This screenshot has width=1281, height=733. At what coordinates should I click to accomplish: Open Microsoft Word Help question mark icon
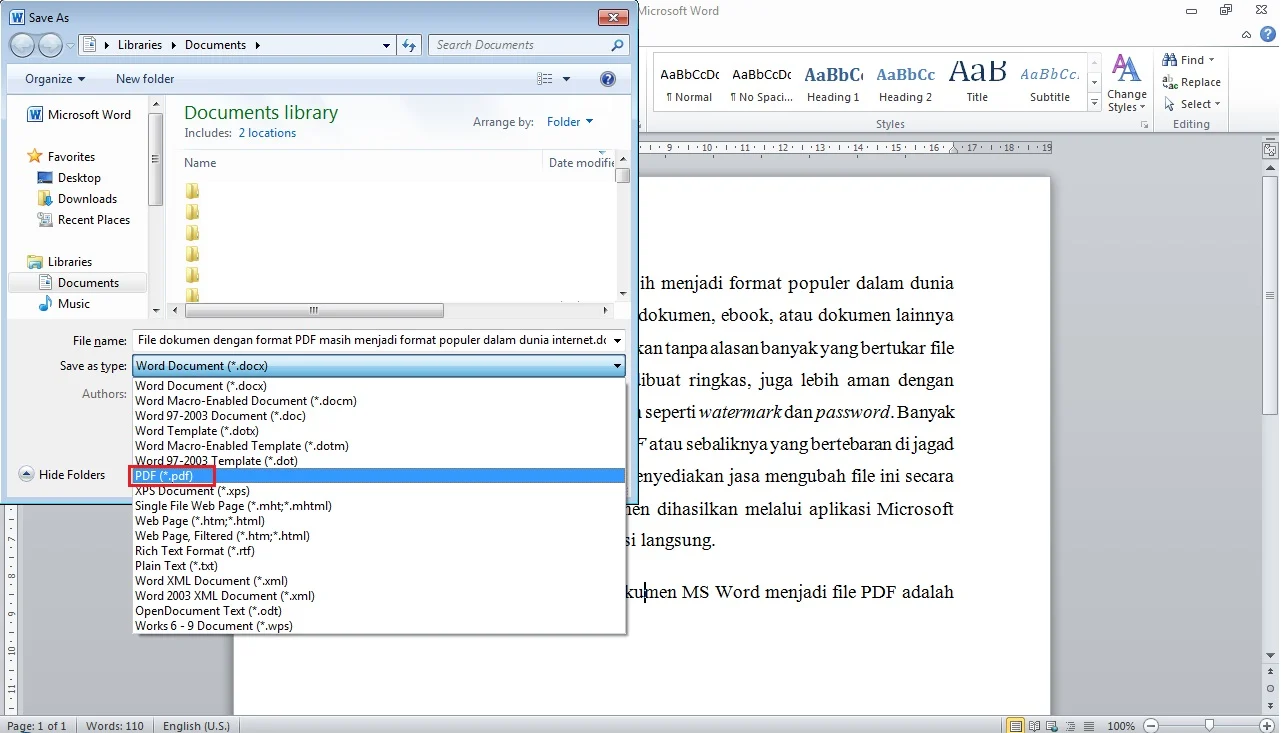point(1269,34)
